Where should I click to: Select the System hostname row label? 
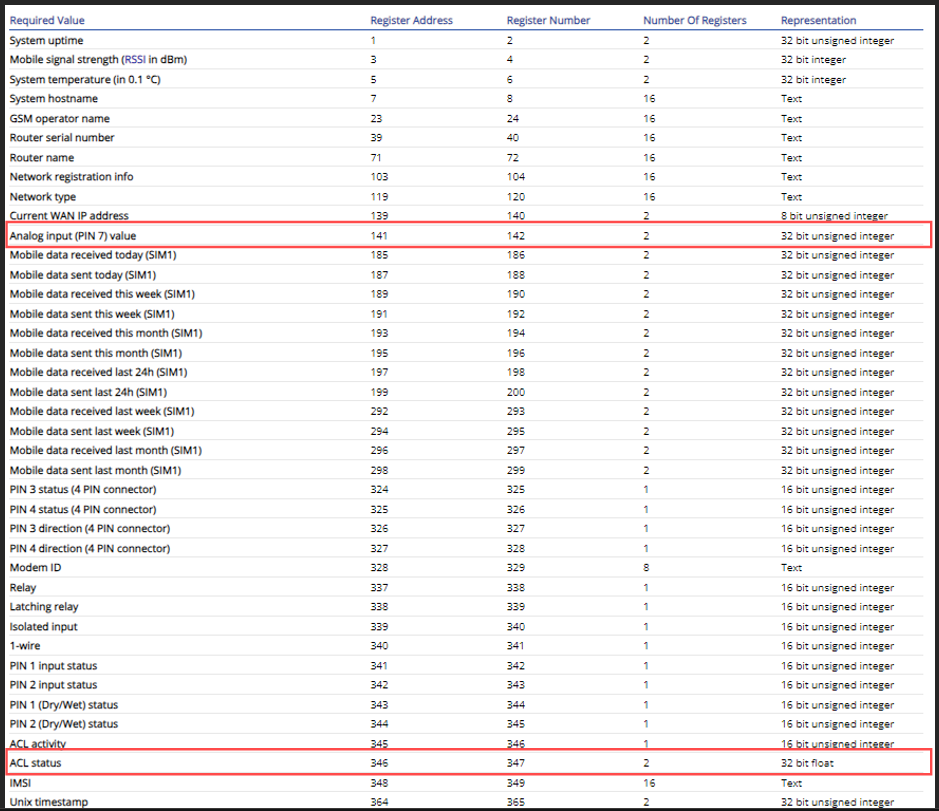(x=53, y=99)
